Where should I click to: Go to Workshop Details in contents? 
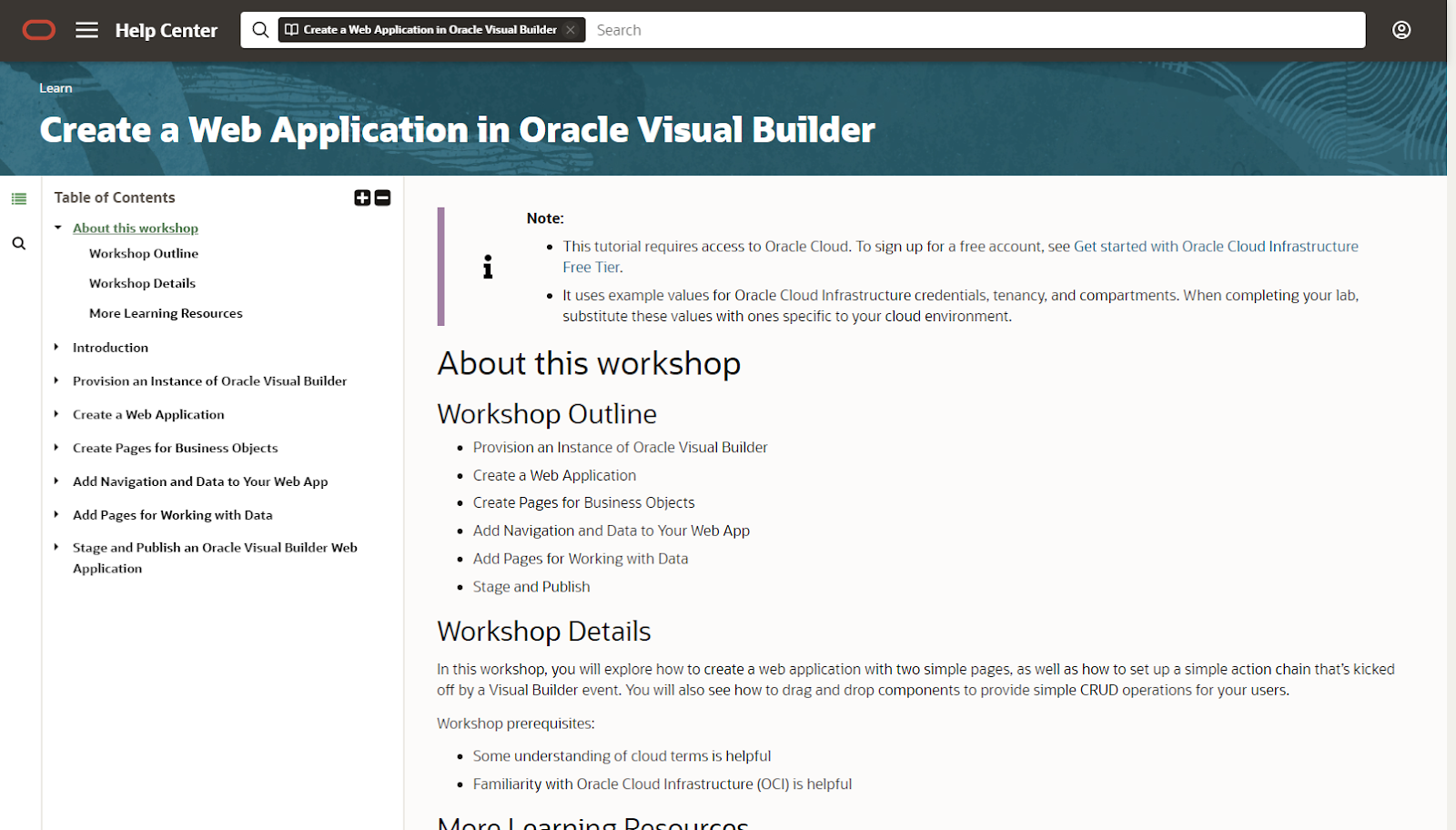tap(142, 284)
